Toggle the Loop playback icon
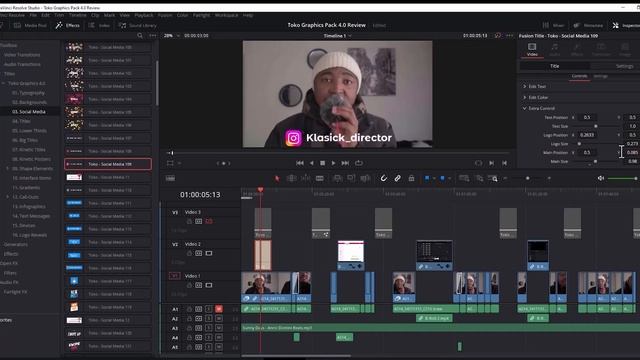This screenshot has width=640, height=360. (359, 163)
